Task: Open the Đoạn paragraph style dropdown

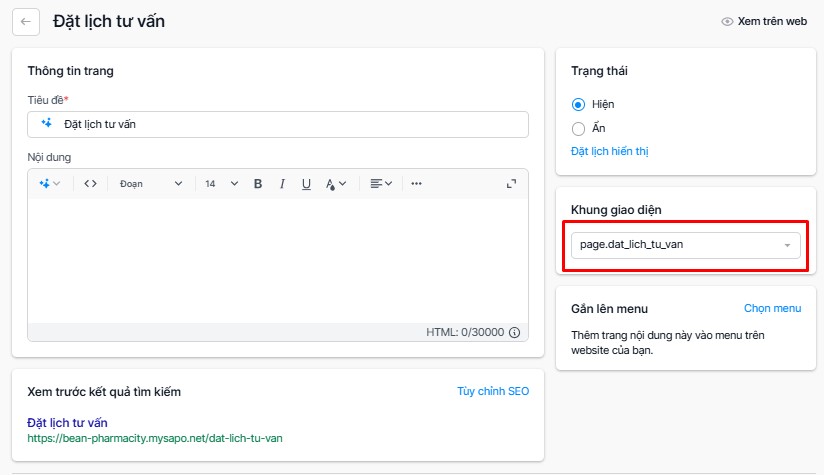Action: (x=151, y=183)
